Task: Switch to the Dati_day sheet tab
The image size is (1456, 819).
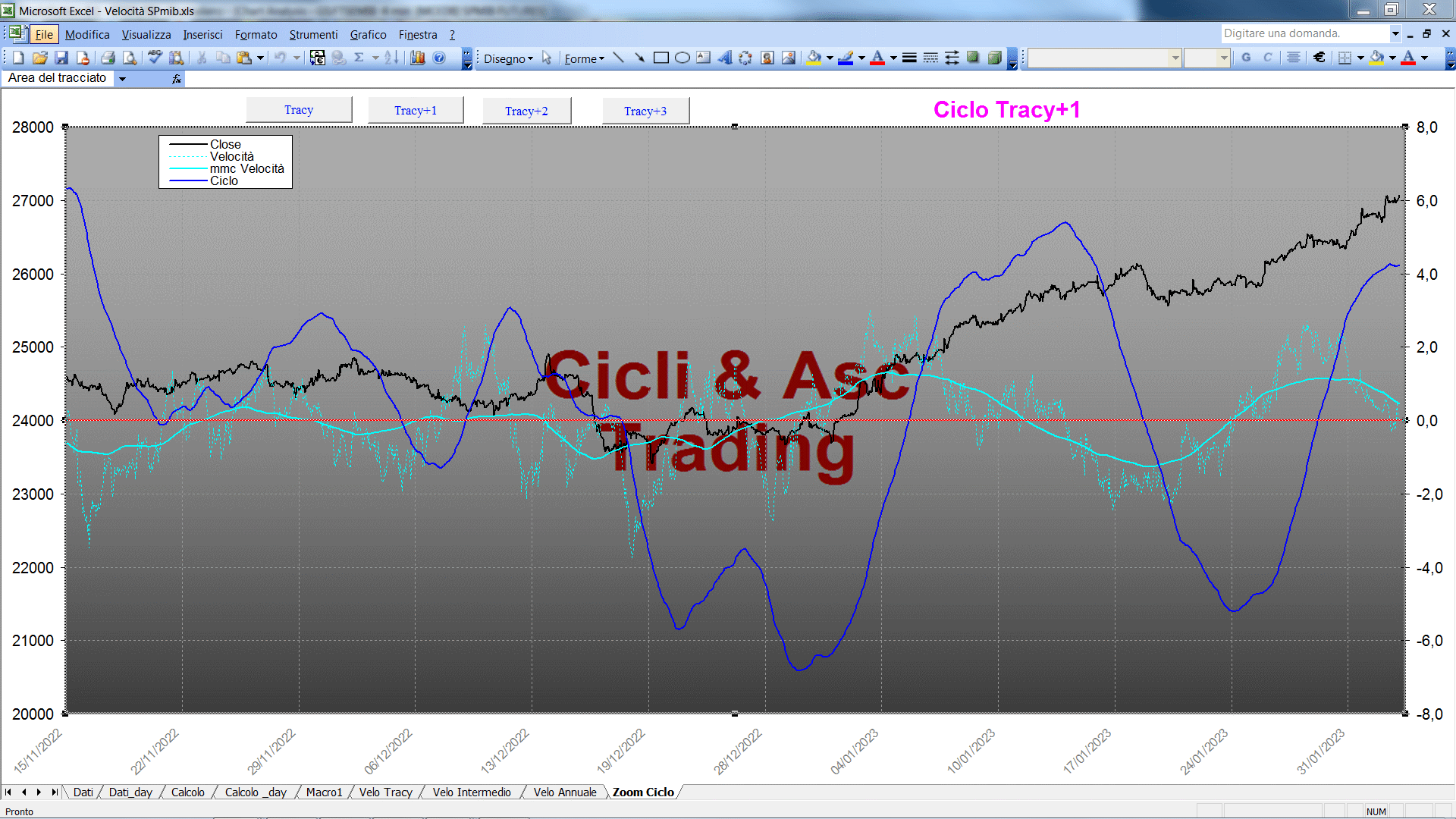Action: pos(130,792)
